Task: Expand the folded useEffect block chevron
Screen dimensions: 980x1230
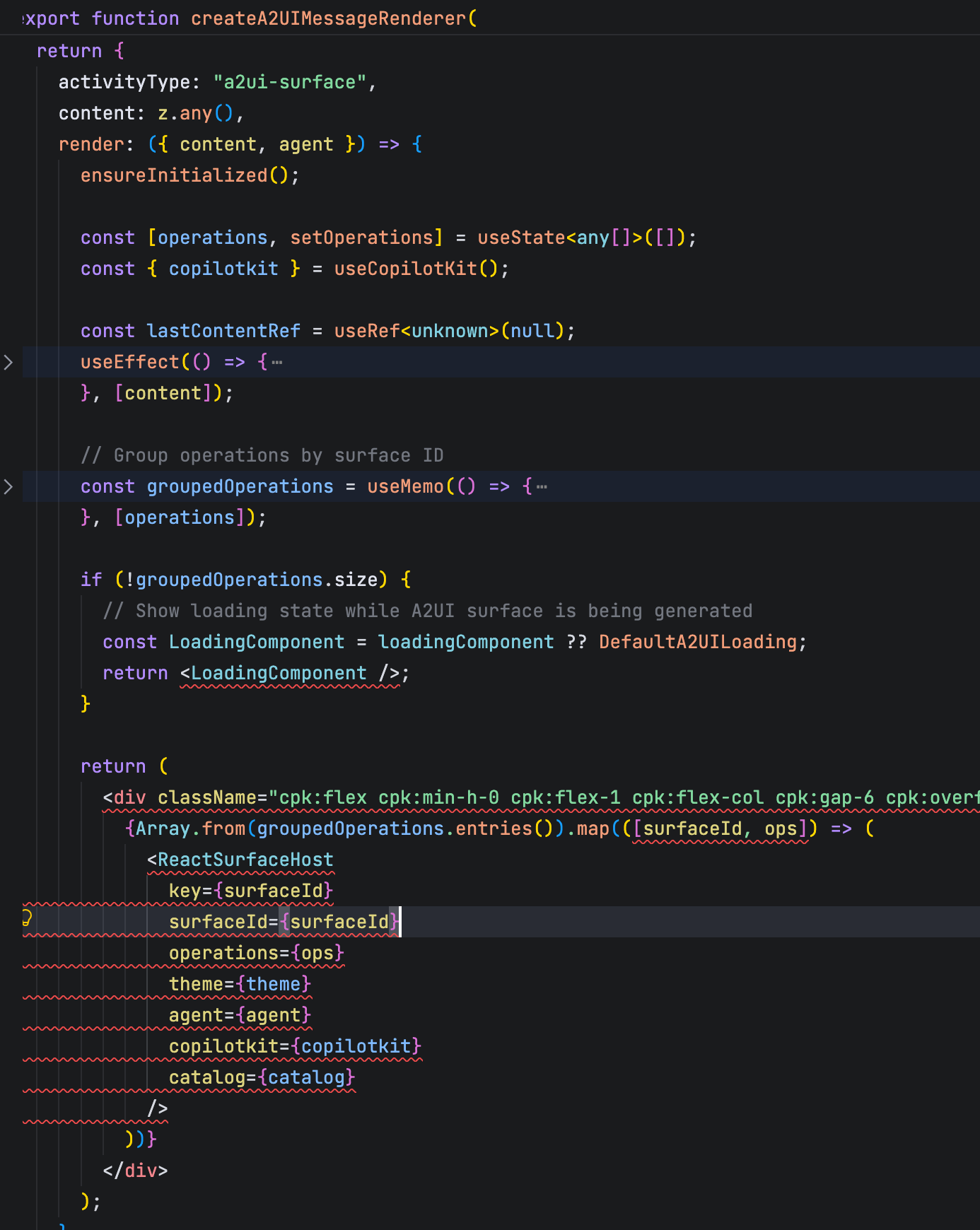Action: click(8, 363)
